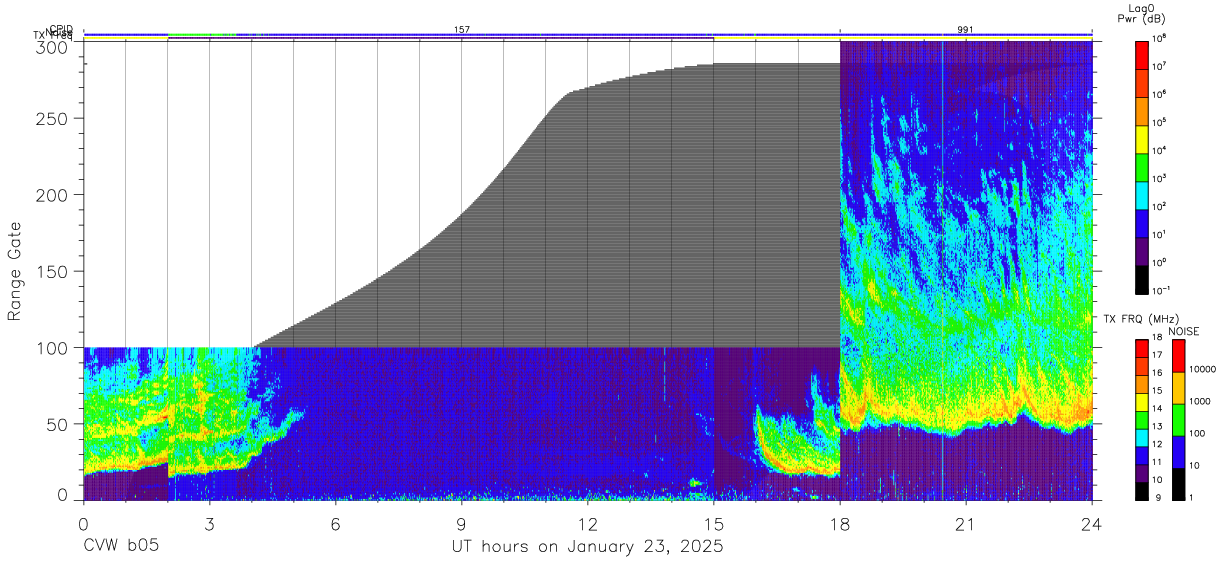Click the NOISE colorbar label '10000'
The height and width of the screenshot is (567, 1228).
point(1204,370)
